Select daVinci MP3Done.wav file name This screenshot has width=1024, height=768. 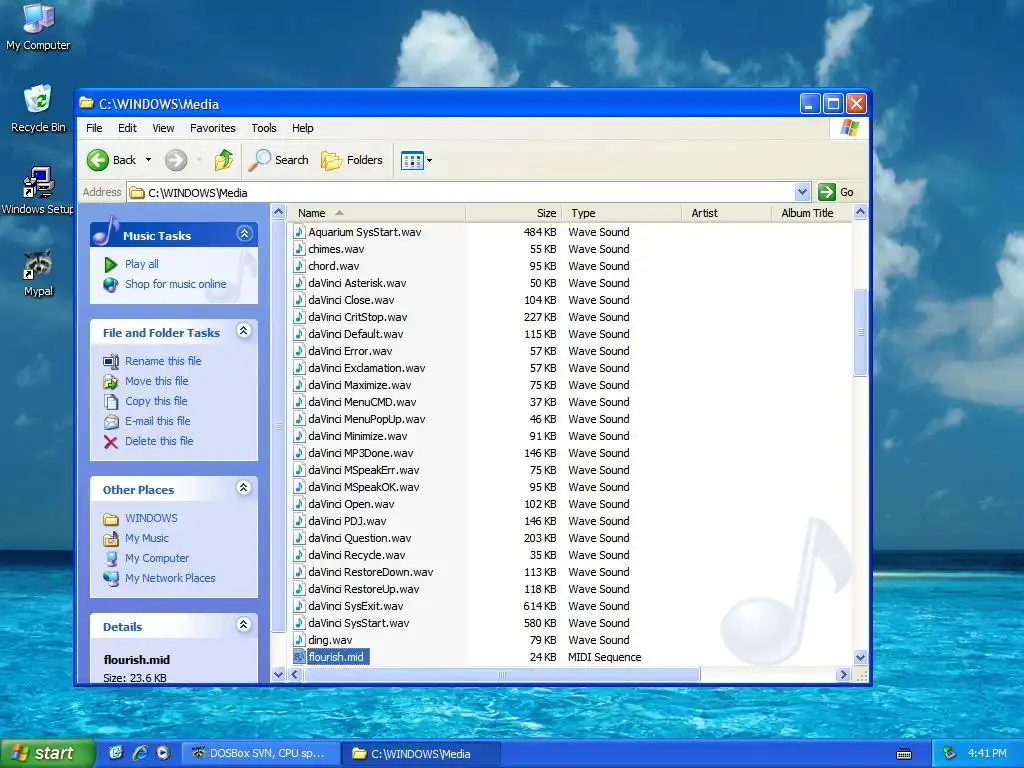[x=360, y=453]
